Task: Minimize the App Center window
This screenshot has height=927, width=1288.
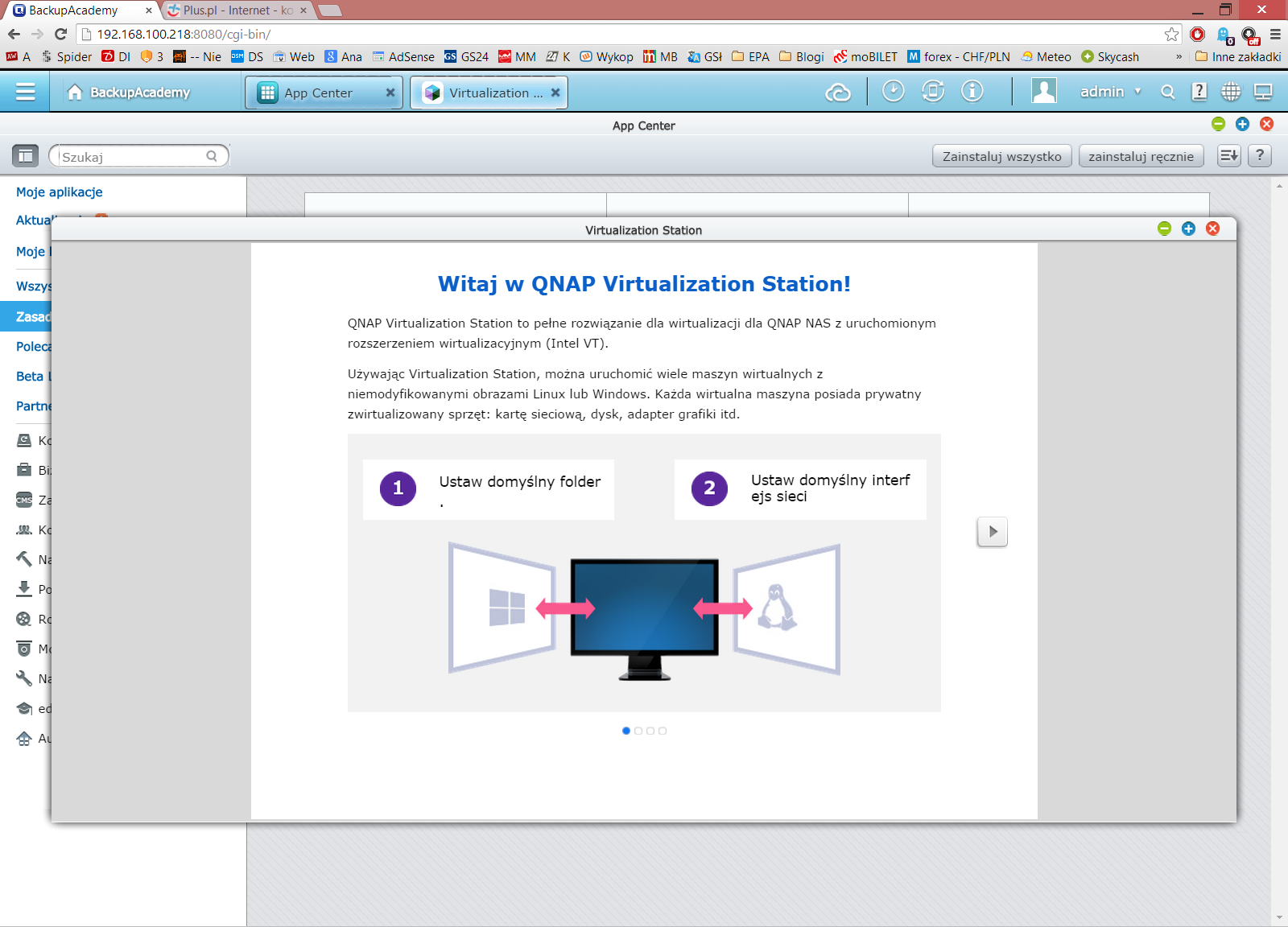Action: click(1218, 123)
